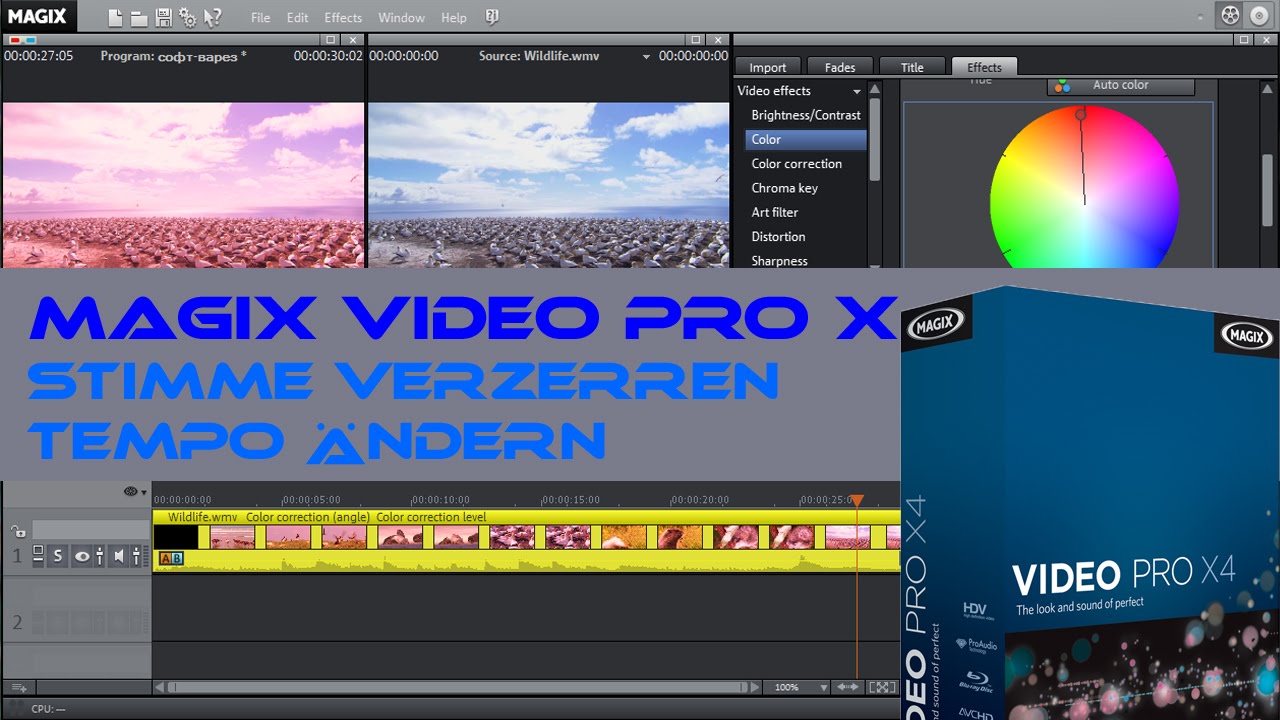Click the orange playhead marker on ruler
Screen dimensions: 1280x720
[857, 501]
